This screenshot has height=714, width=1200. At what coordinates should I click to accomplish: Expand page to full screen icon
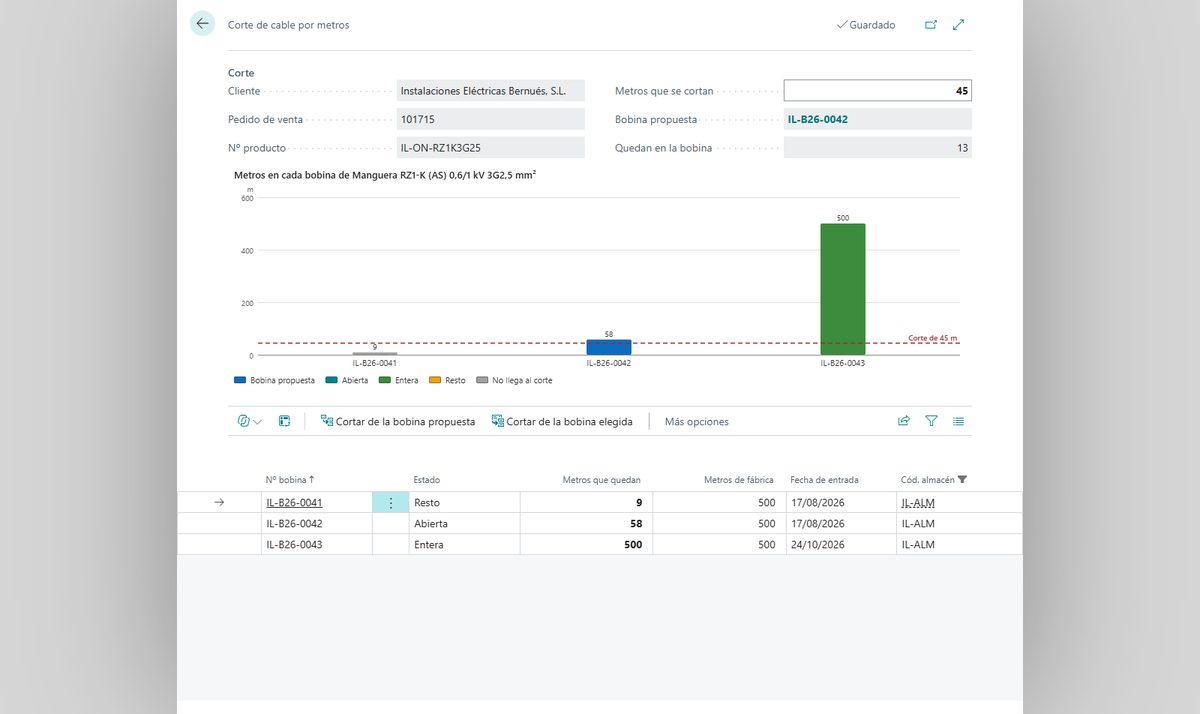[959, 25]
